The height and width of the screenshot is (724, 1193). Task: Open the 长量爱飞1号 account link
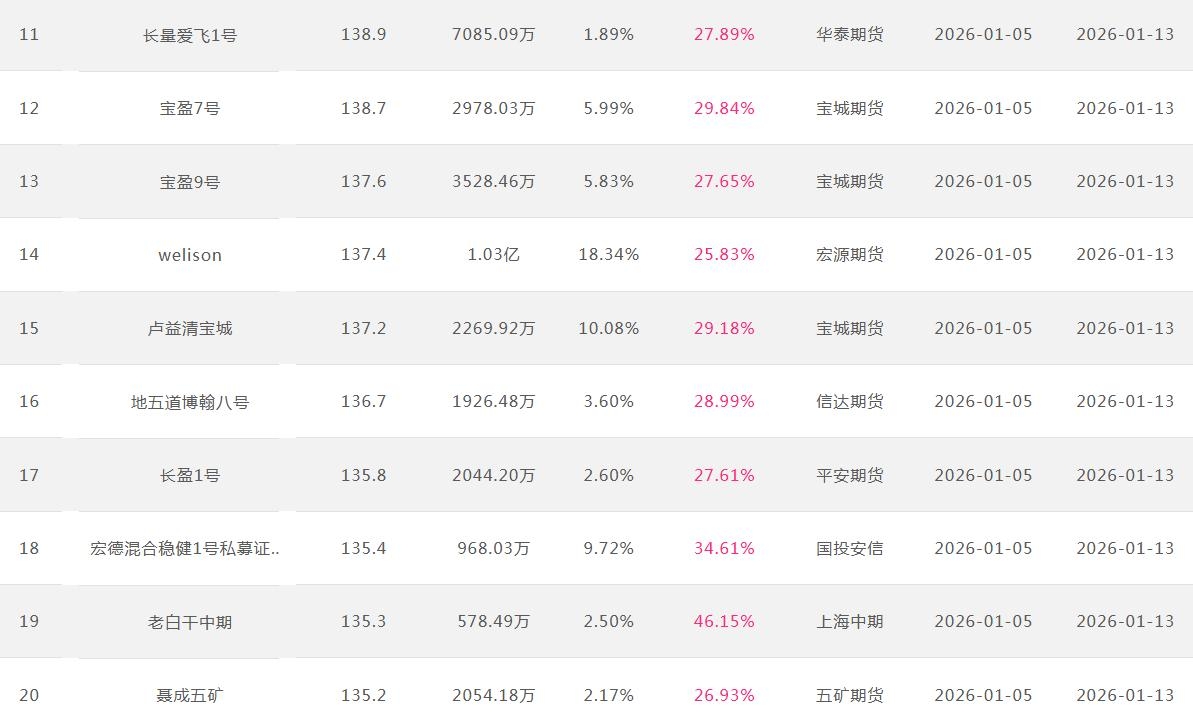190,35
